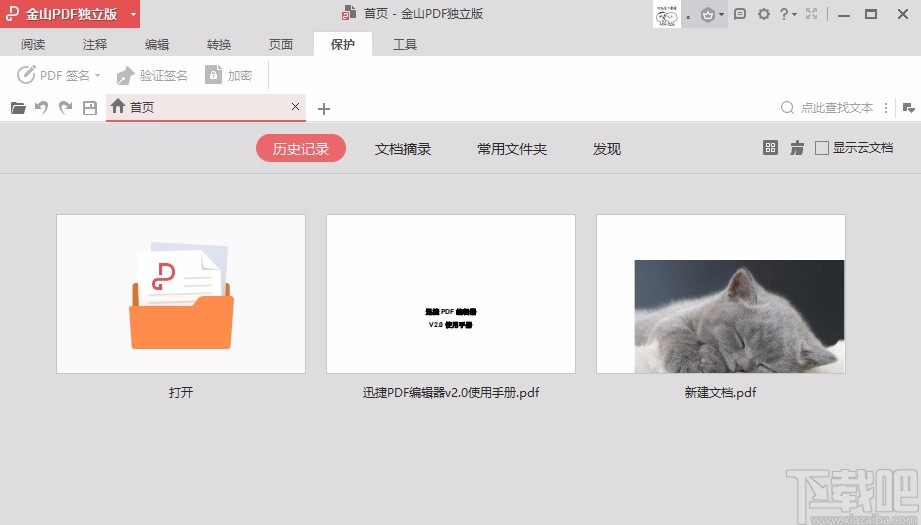This screenshot has height=525, width=921.
Task: Toggle the fullscreen arrows icon
Action: tap(812, 14)
